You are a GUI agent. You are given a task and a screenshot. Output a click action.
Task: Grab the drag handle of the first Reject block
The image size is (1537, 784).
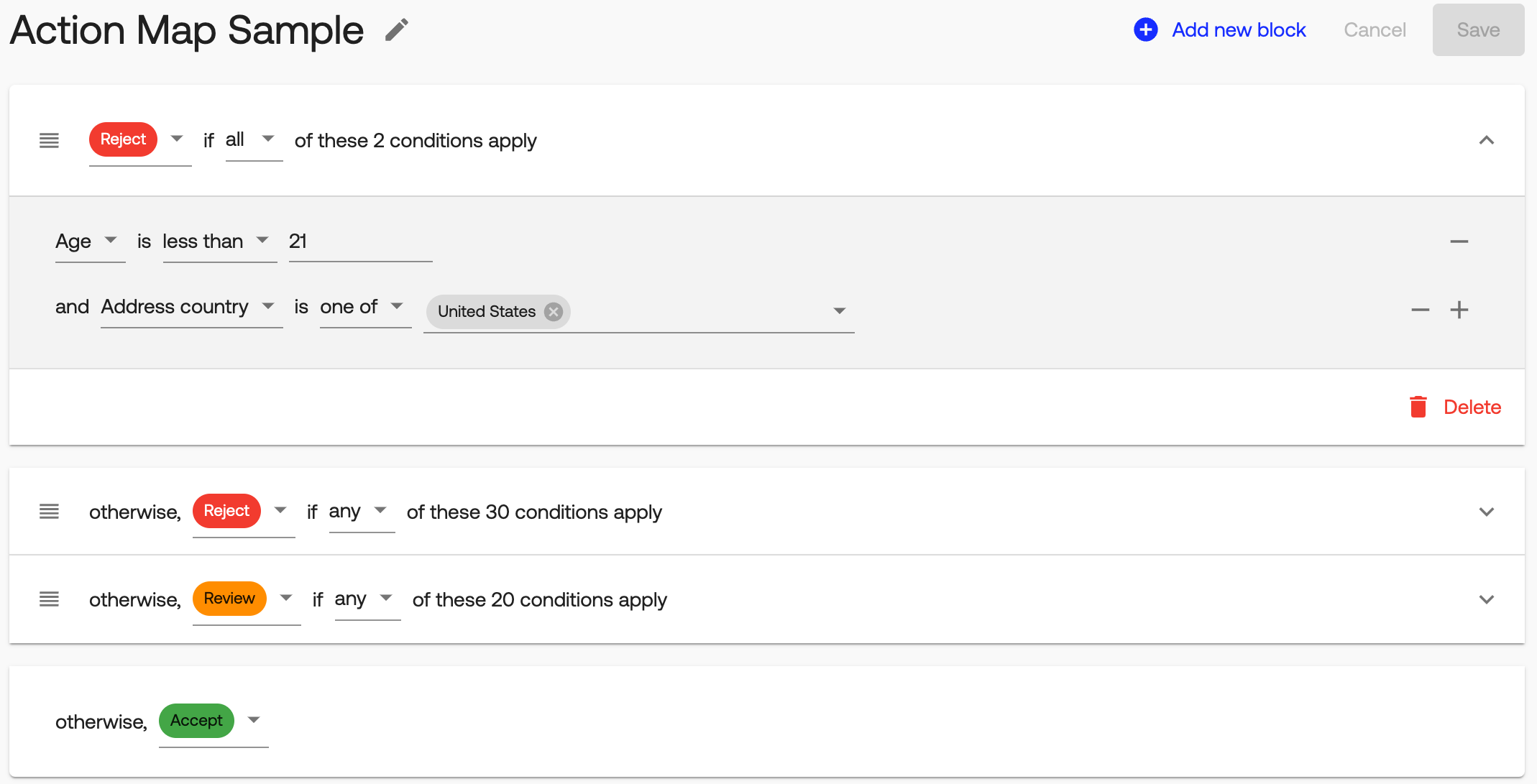point(49,140)
